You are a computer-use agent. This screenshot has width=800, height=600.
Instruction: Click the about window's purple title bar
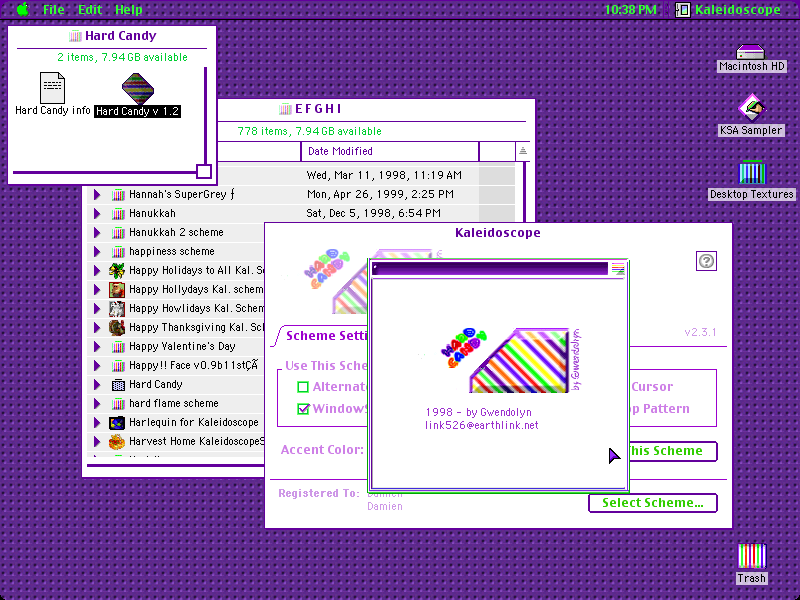(x=490, y=269)
